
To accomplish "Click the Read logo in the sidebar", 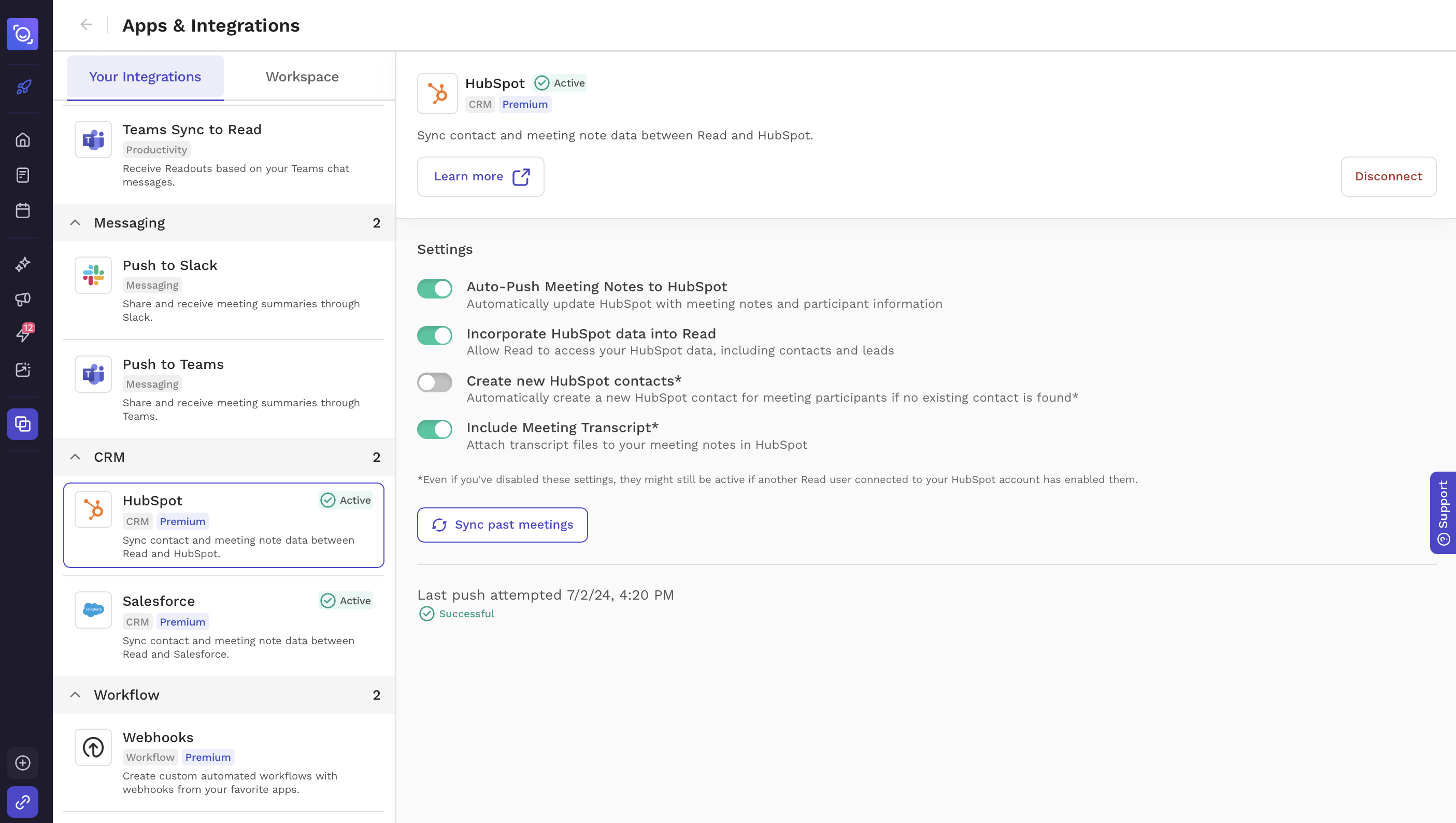I will click(x=23, y=34).
